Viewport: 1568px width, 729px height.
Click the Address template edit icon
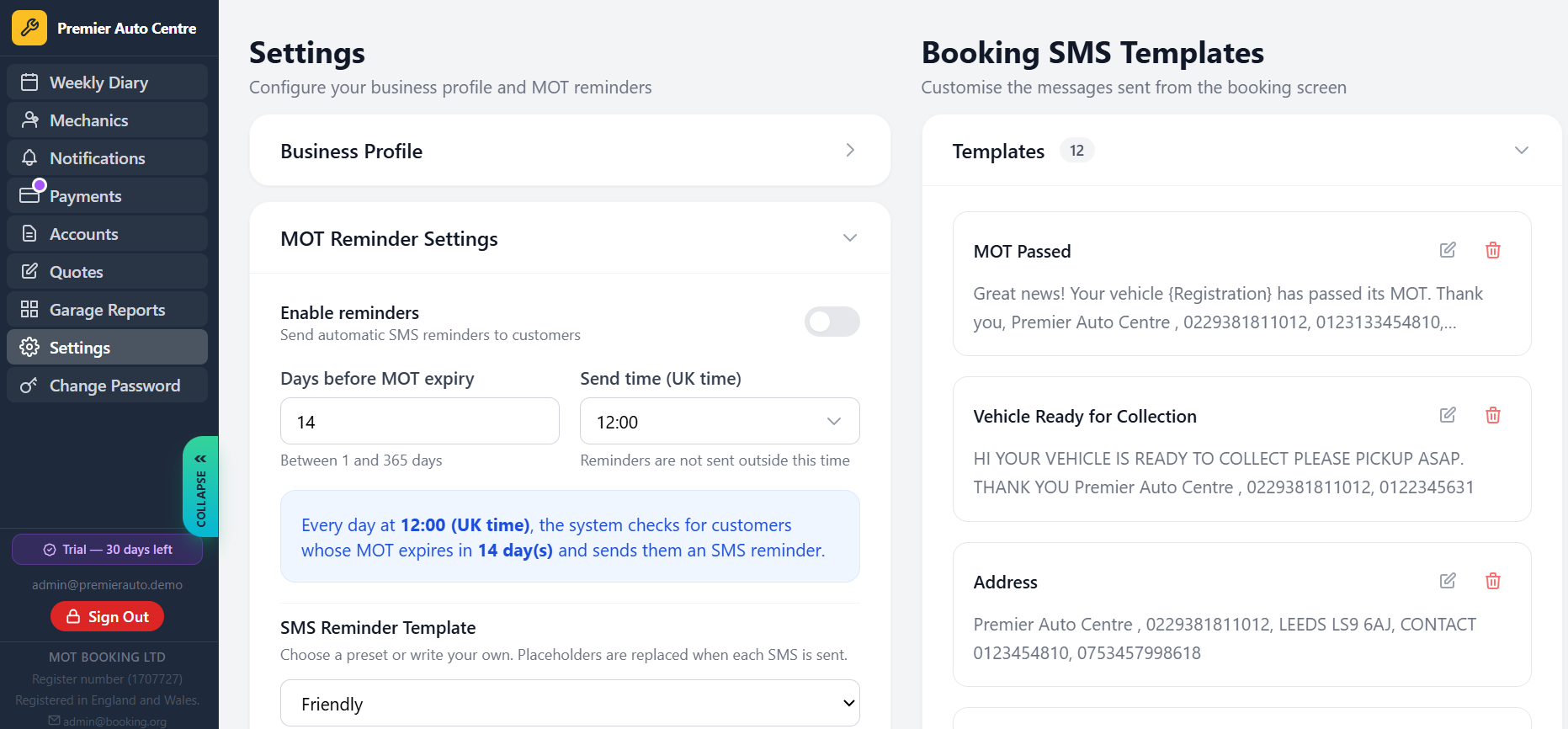(1448, 581)
